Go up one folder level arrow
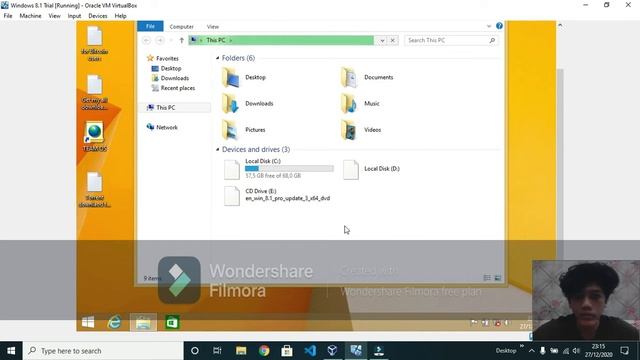This screenshot has height=360, width=640. click(x=182, y=40)
